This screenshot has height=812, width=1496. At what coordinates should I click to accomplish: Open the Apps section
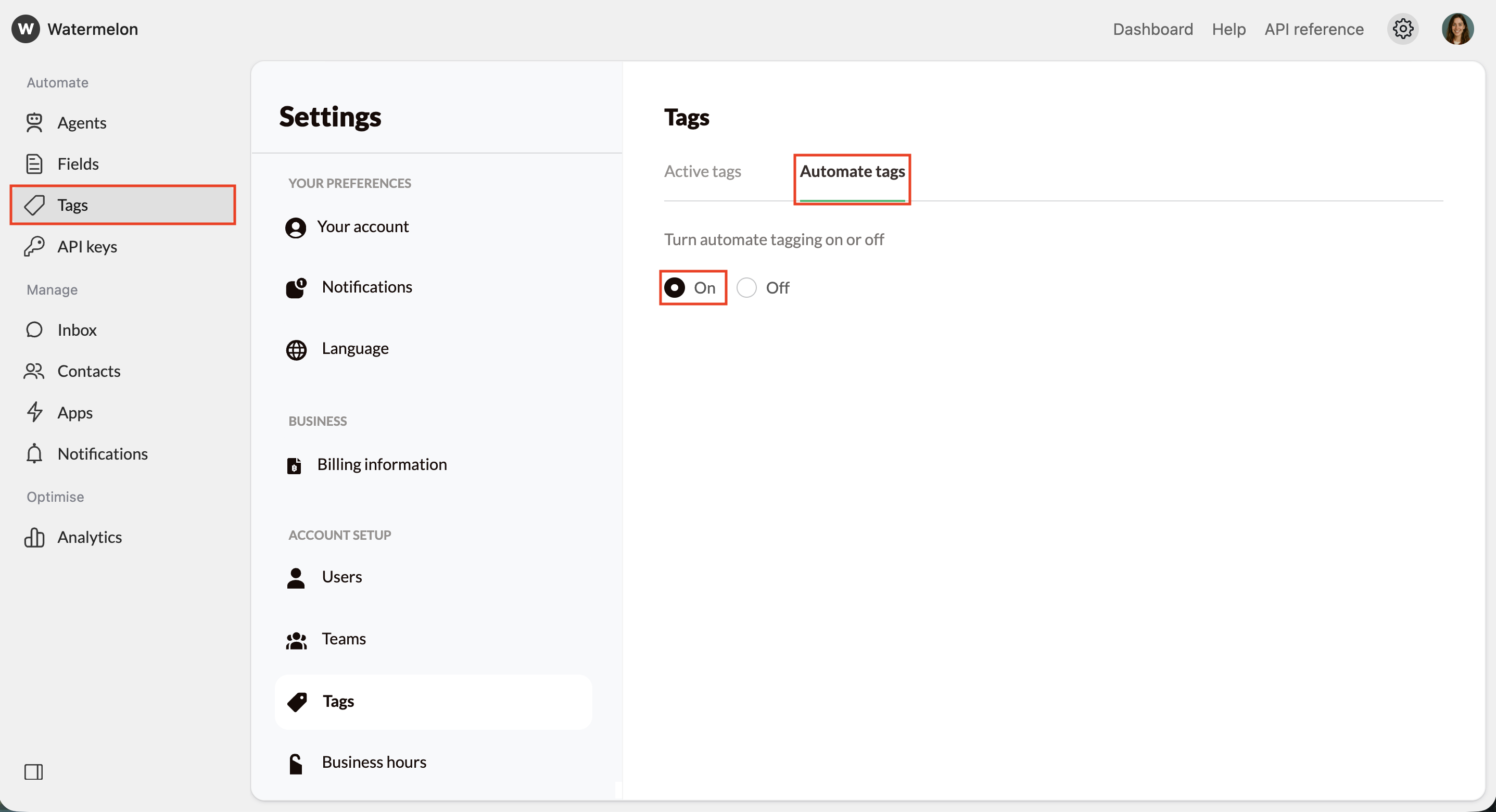75,412
